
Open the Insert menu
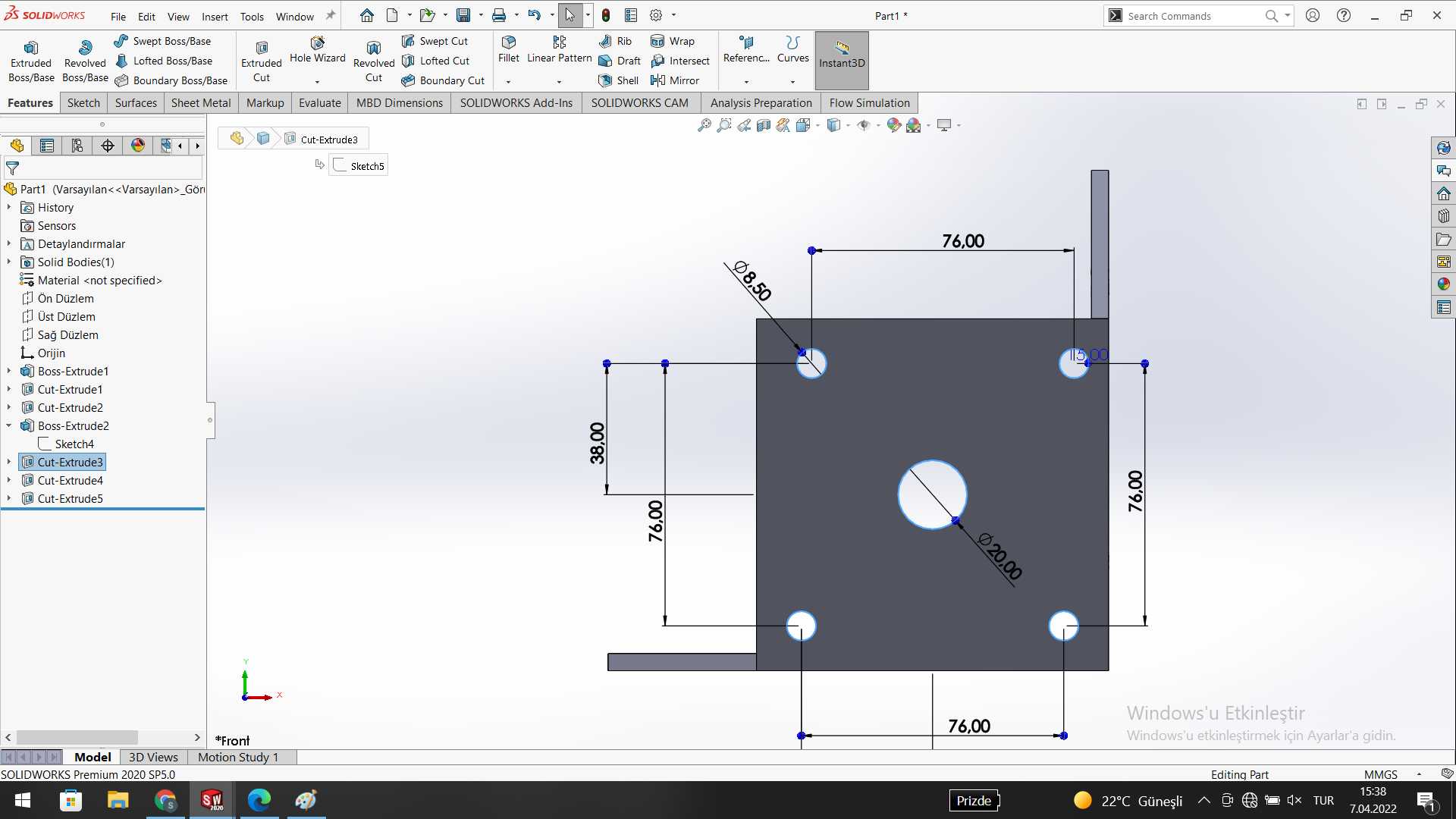pos(215,16)
